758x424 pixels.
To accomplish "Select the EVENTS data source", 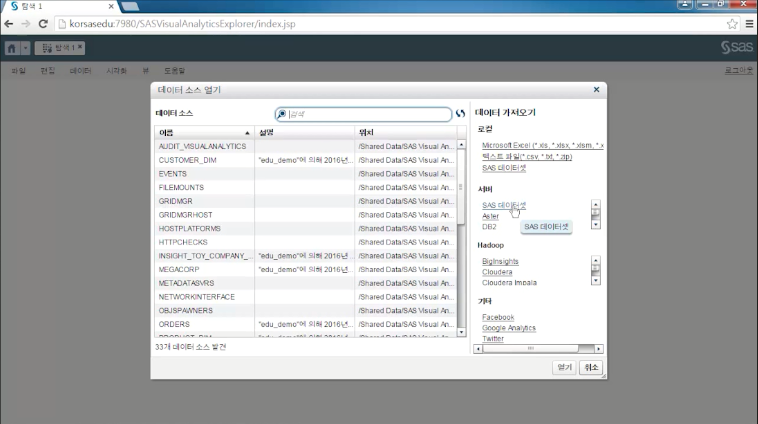I will point(306,174).
